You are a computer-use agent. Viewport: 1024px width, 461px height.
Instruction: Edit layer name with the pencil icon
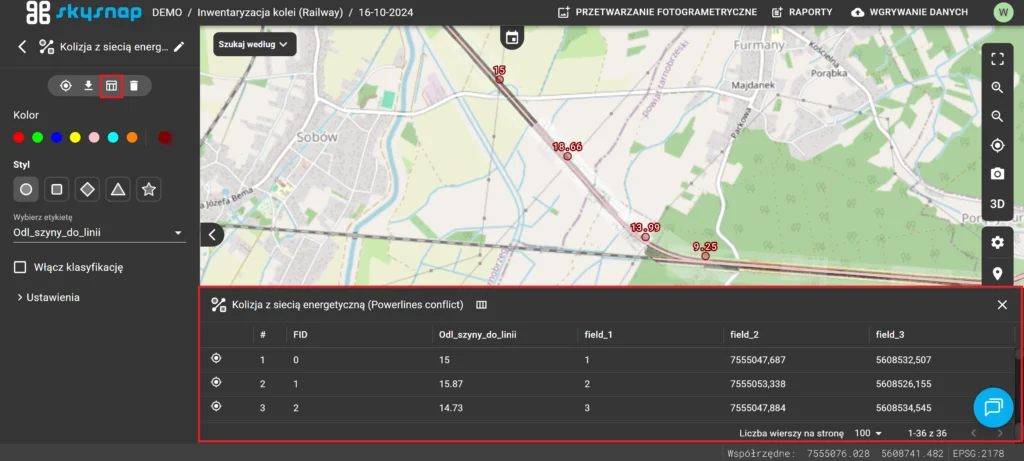pyautogui.click(x=179, y=46)
